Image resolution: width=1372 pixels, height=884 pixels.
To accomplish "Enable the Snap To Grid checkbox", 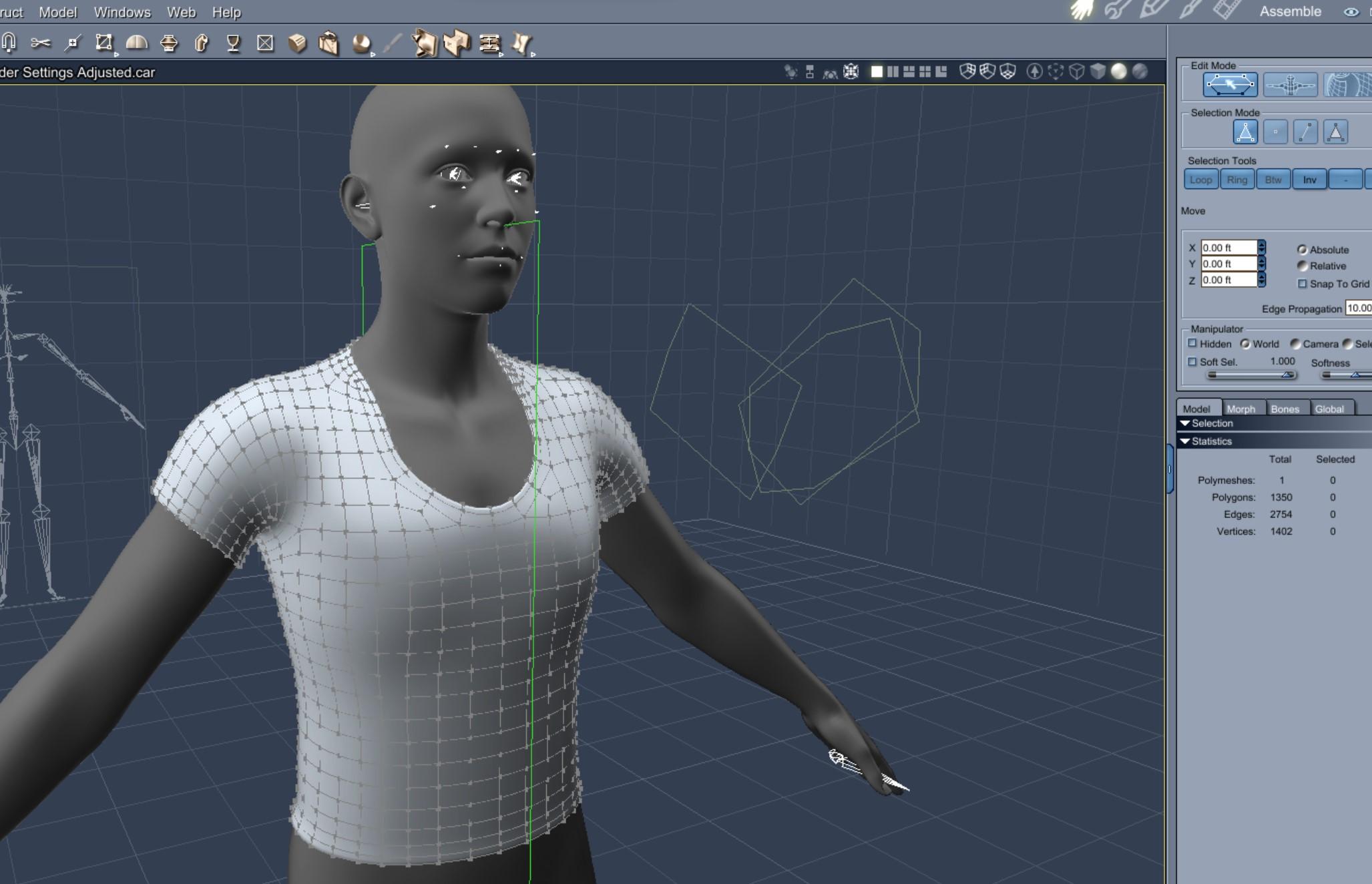I will tap(1302, 284).
